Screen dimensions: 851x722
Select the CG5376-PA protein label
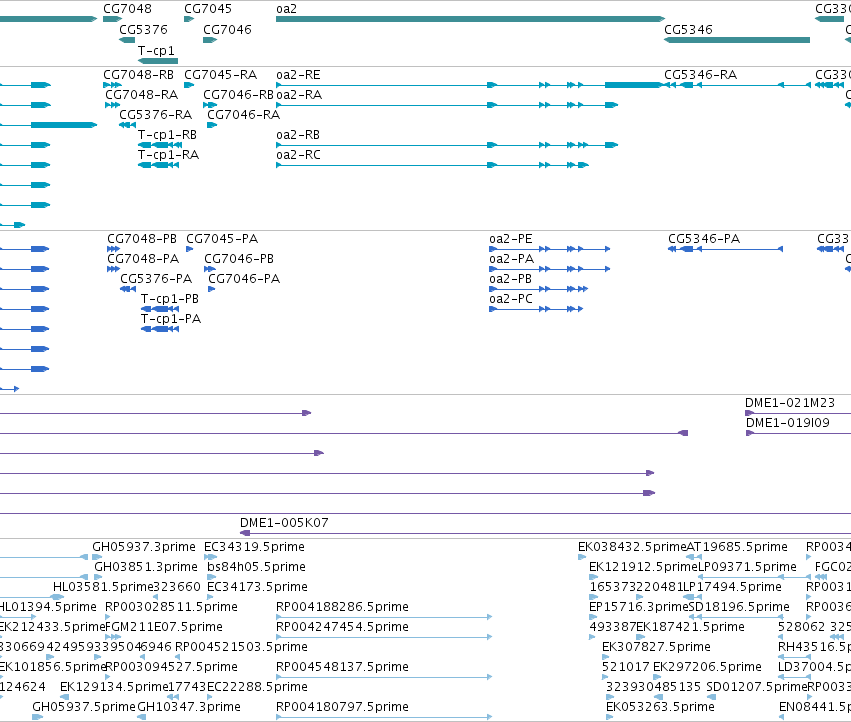point(156,279)
